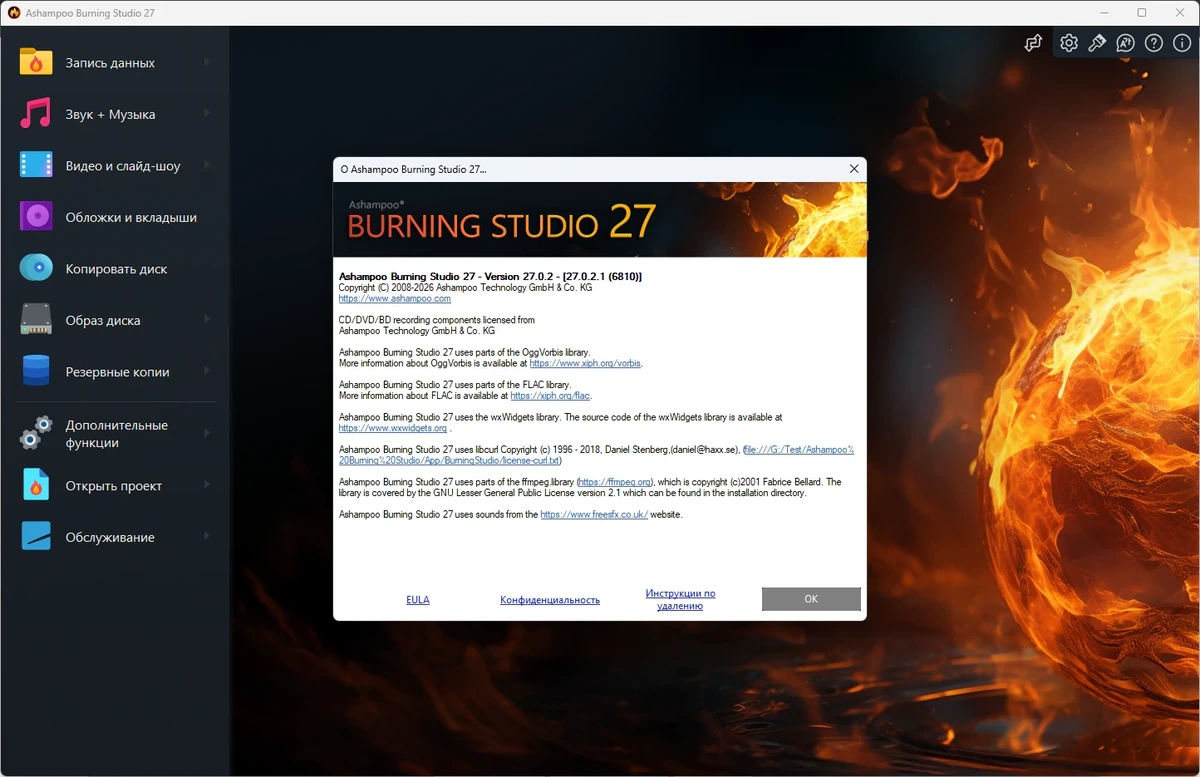This screenshot has width=1200, height=777.
Task: Click the Ashampoo flame icon in title bar
Action: 14,13
